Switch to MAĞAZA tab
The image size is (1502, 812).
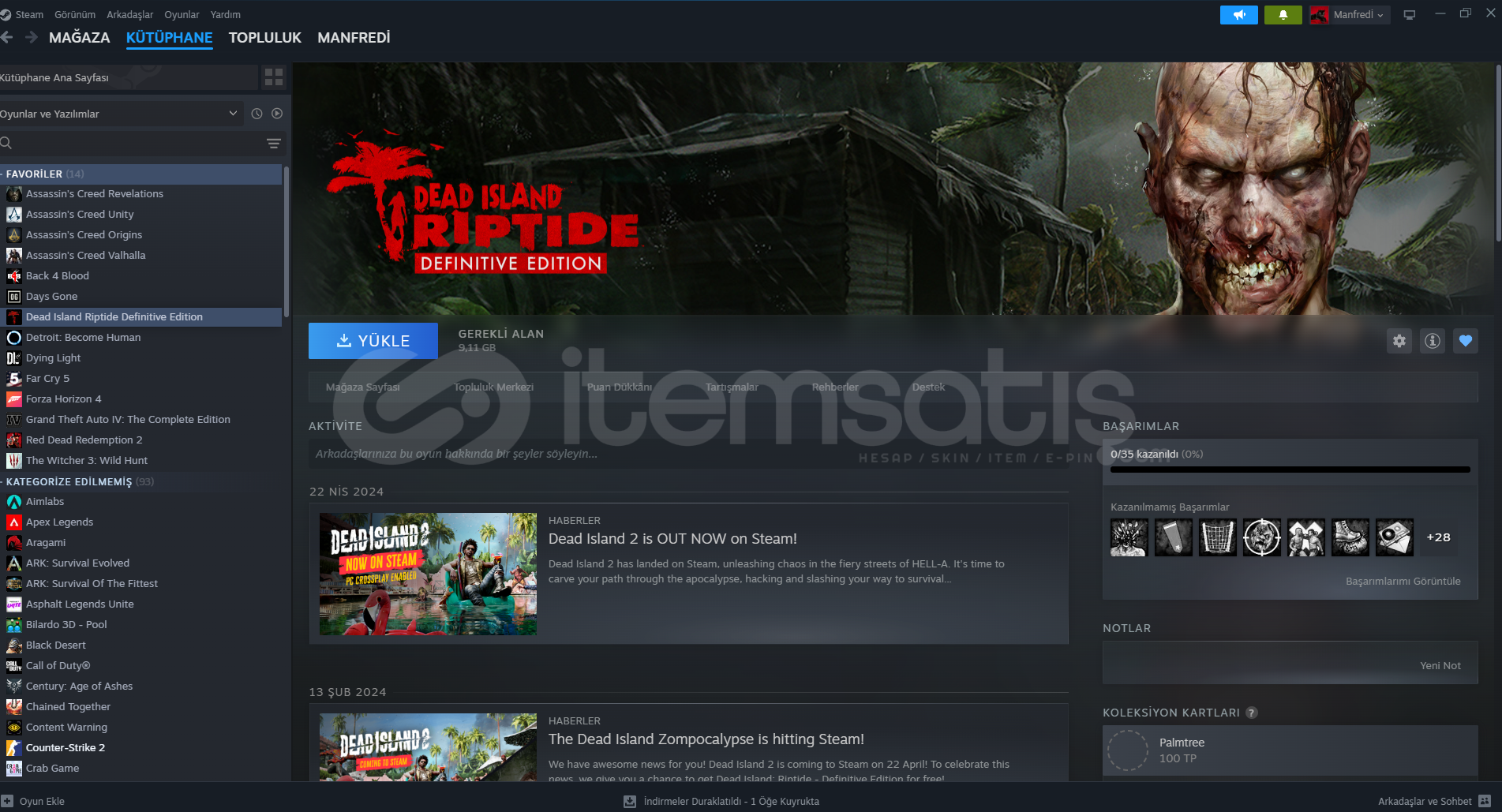pyautogui.click(x=80, y=37)
